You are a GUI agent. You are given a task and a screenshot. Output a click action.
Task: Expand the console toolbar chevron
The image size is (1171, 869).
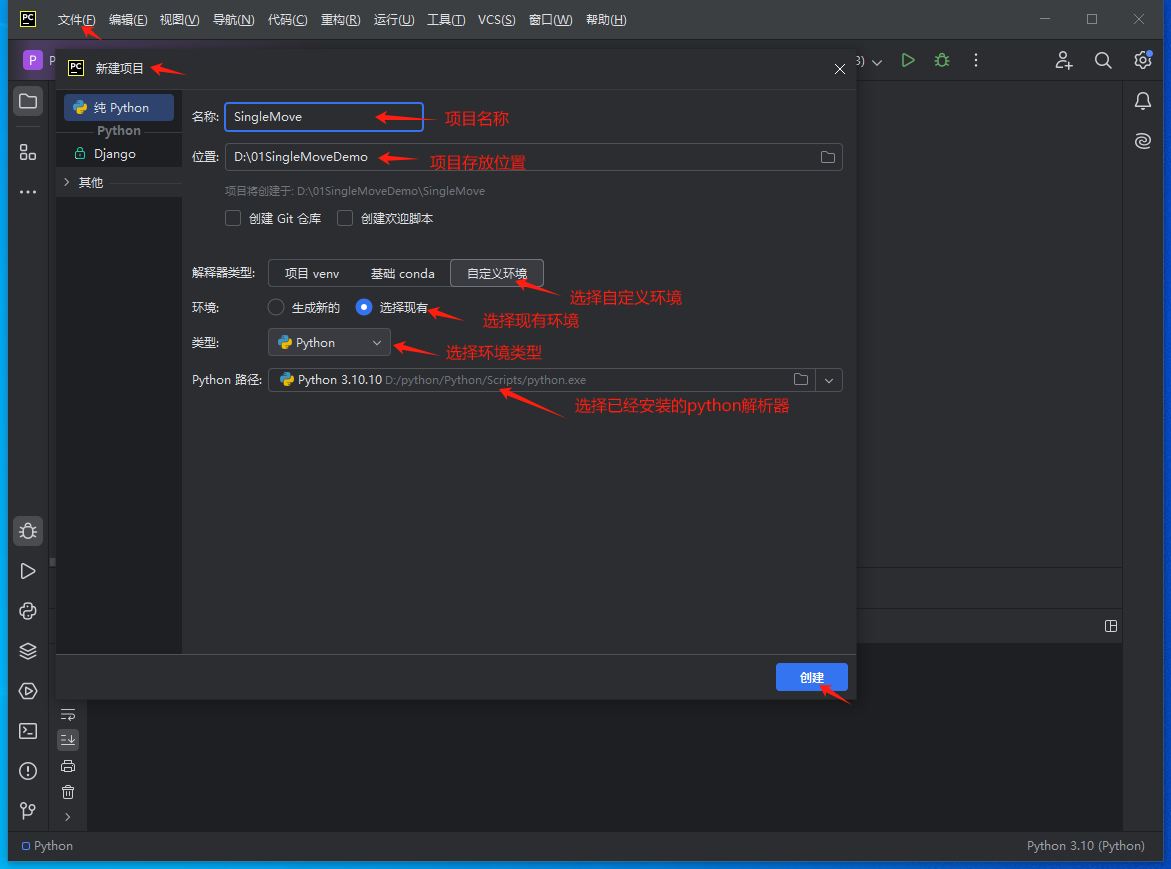click(68, 817)
